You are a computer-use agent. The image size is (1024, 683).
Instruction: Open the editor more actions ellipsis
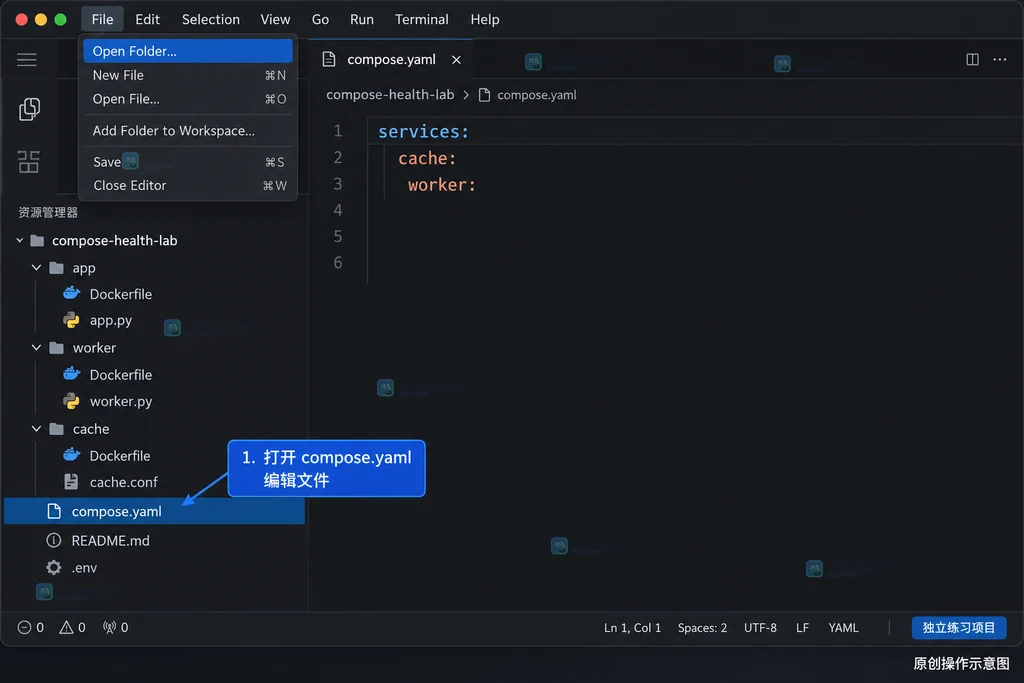click(1000, 59)
